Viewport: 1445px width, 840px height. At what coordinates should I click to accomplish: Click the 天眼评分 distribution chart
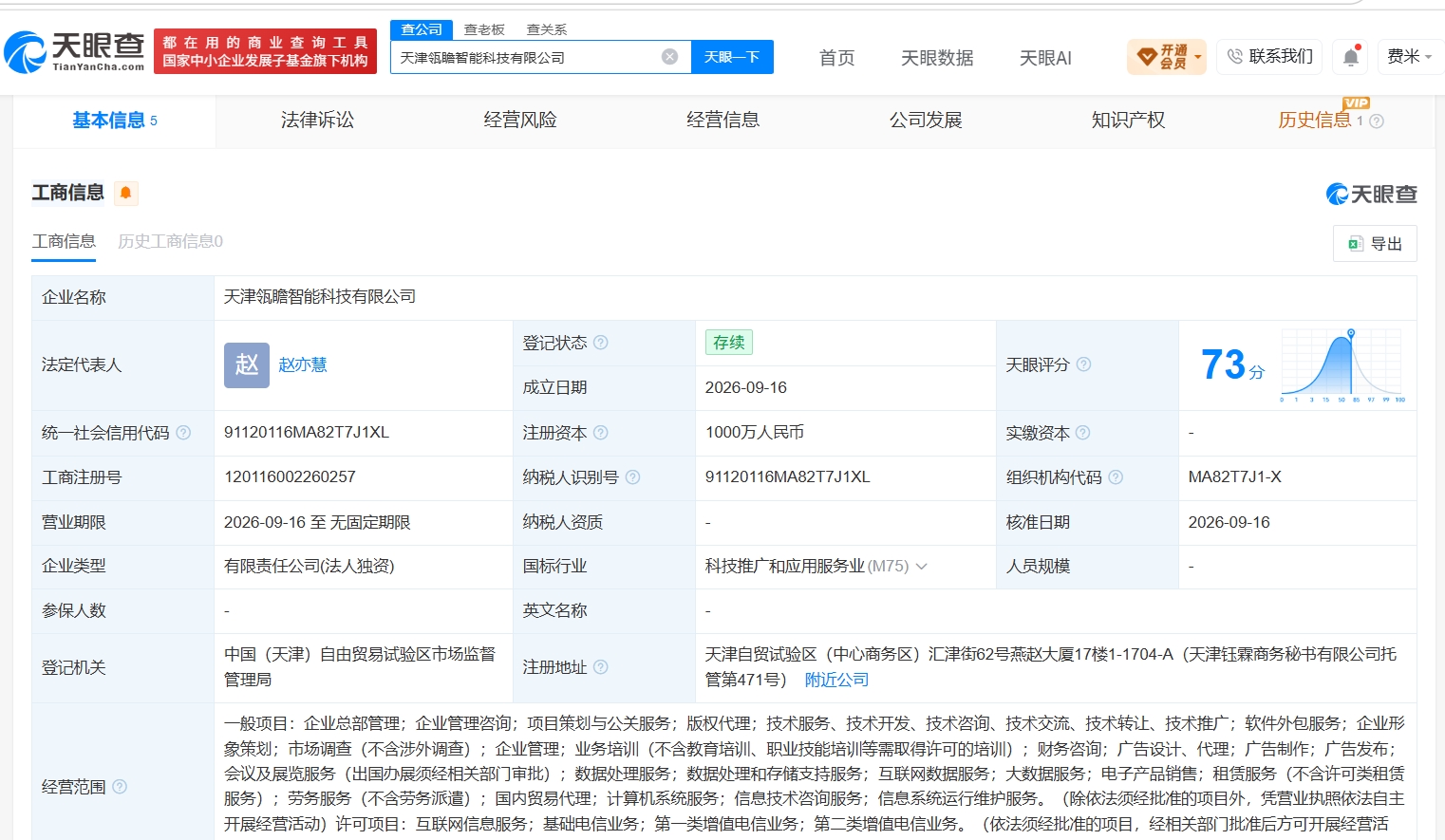[x=1342, y=365]
